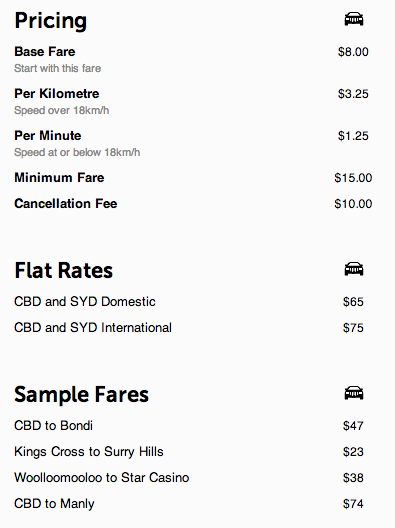The image size is (395, 528).
Task: Click the car icon beside Pricing heading
Action: click(354, 19)
